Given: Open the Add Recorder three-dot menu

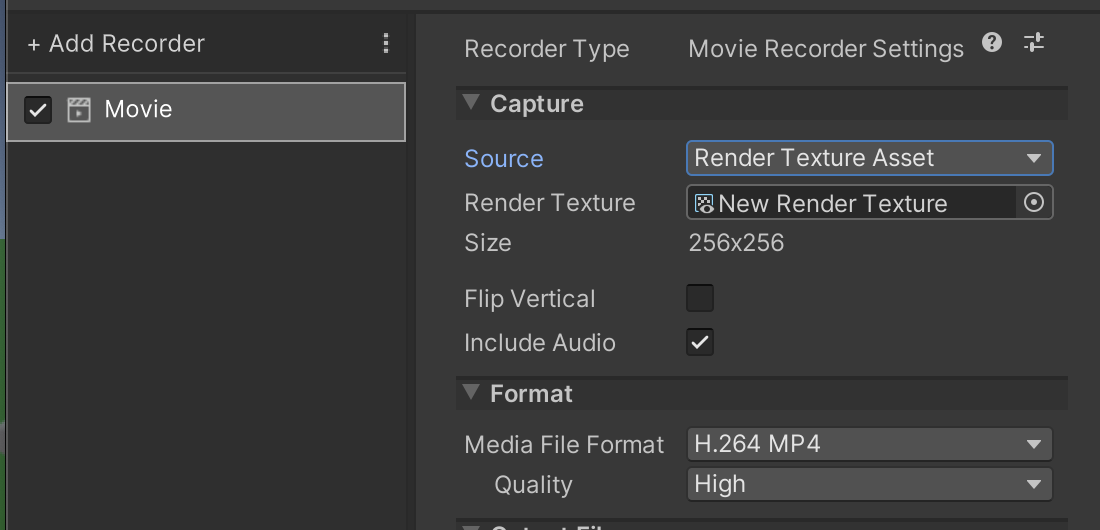Looking at the screenshot, I should (386, 43).
